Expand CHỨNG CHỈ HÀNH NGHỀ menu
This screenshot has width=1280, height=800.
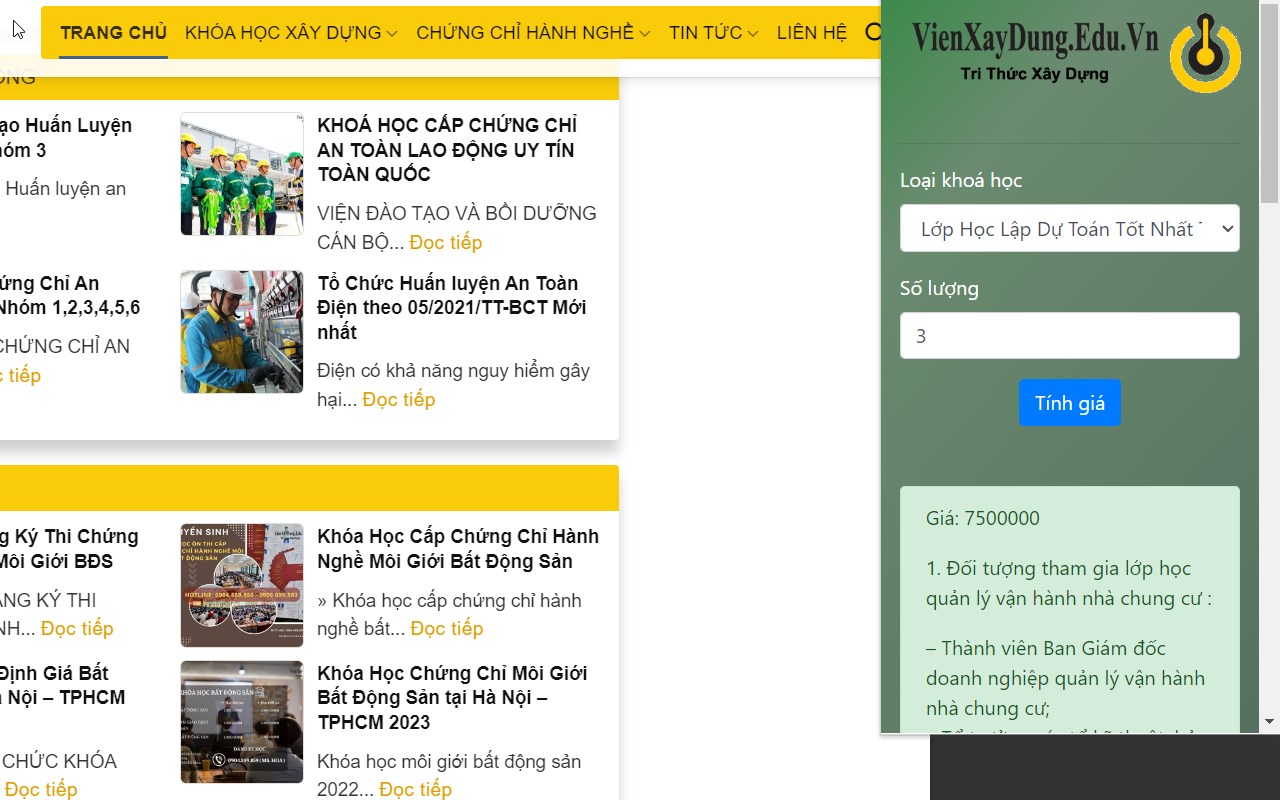(x=533, y=33)
